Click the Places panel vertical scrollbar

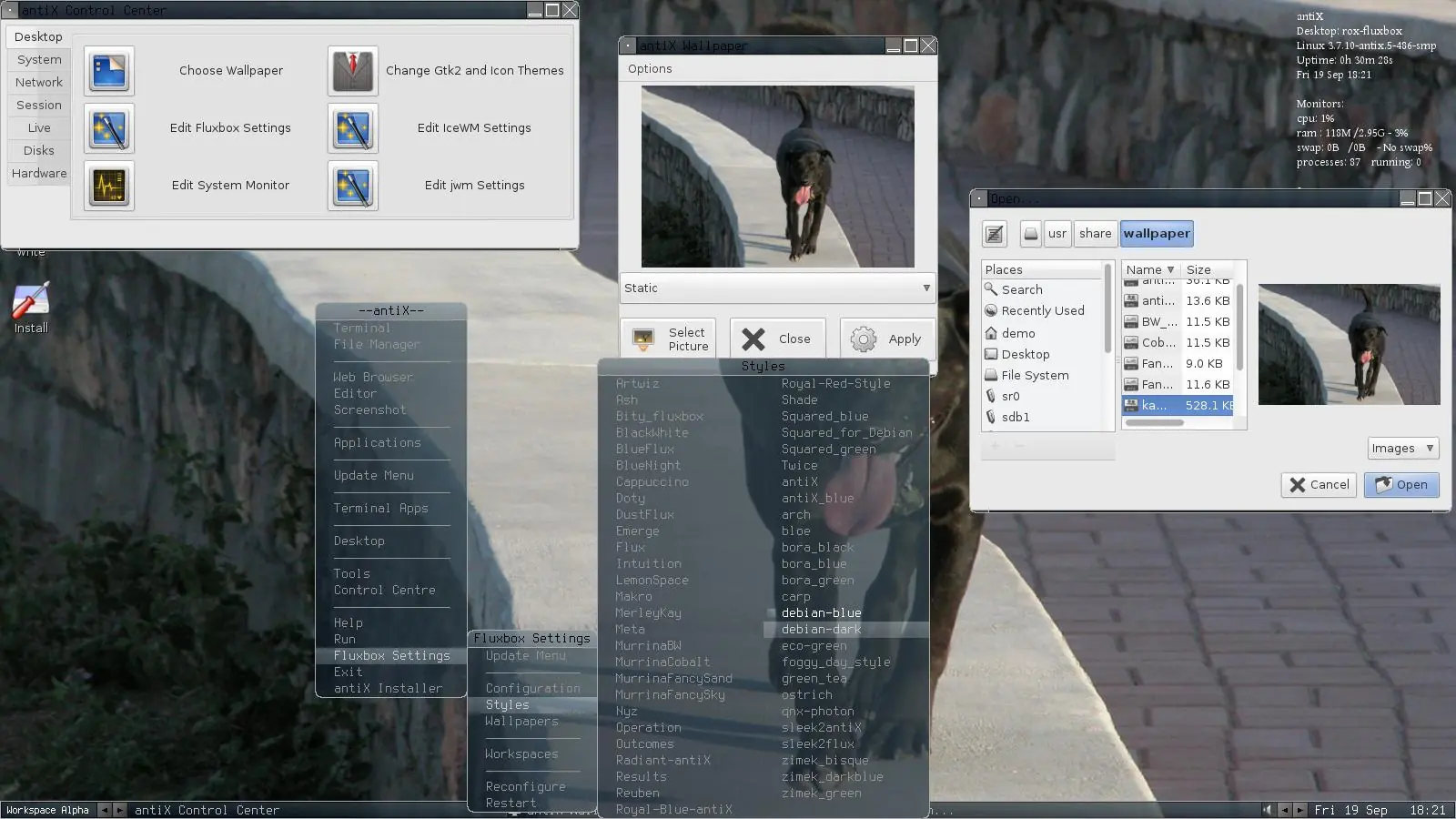coord(1107,309)
